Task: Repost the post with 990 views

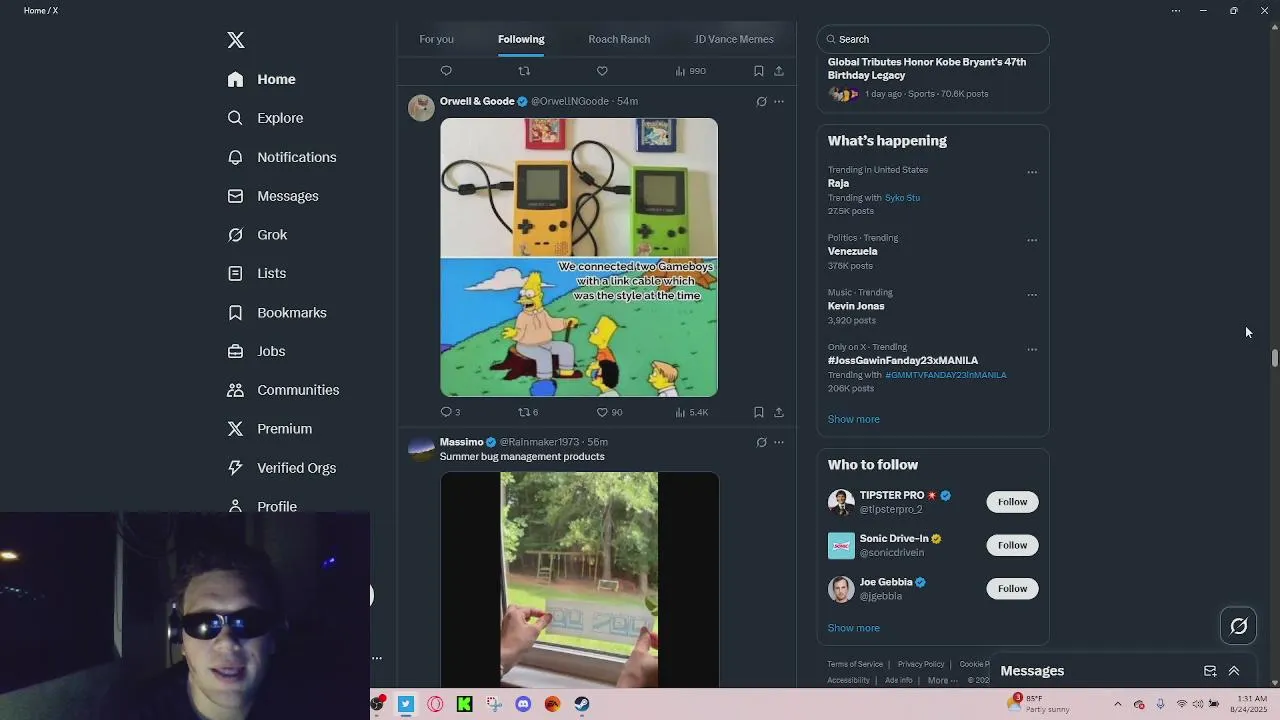Action: pyautogui.click(x=524, y=71)
